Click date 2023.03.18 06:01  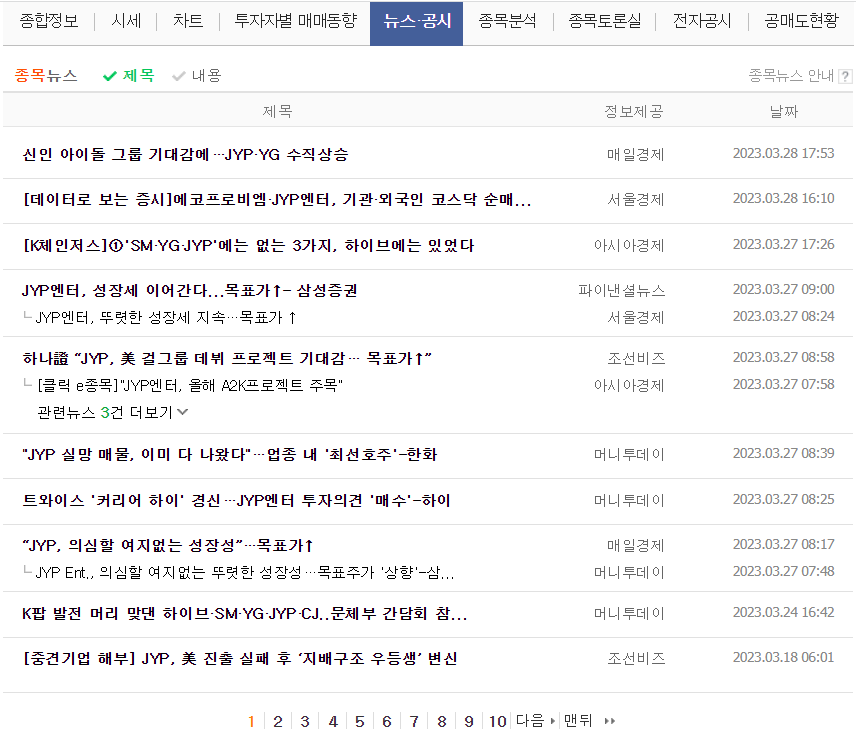click(783, 657)
